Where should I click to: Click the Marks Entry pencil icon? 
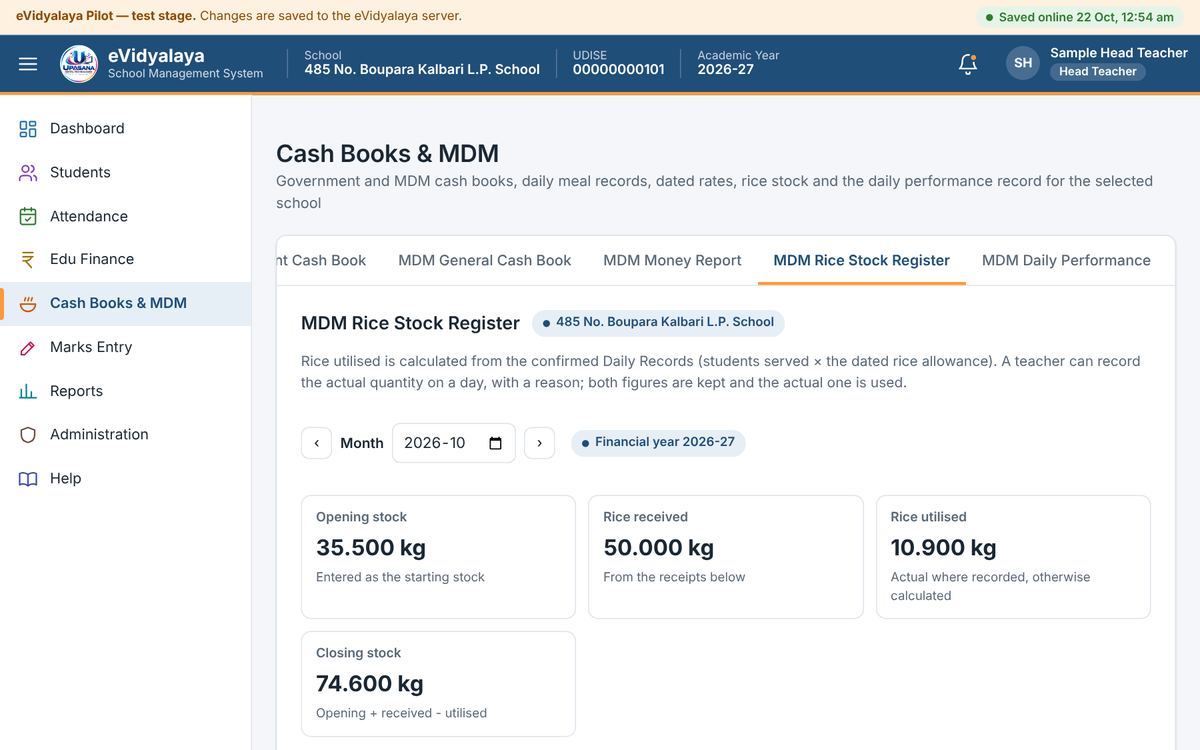[28, 348]
